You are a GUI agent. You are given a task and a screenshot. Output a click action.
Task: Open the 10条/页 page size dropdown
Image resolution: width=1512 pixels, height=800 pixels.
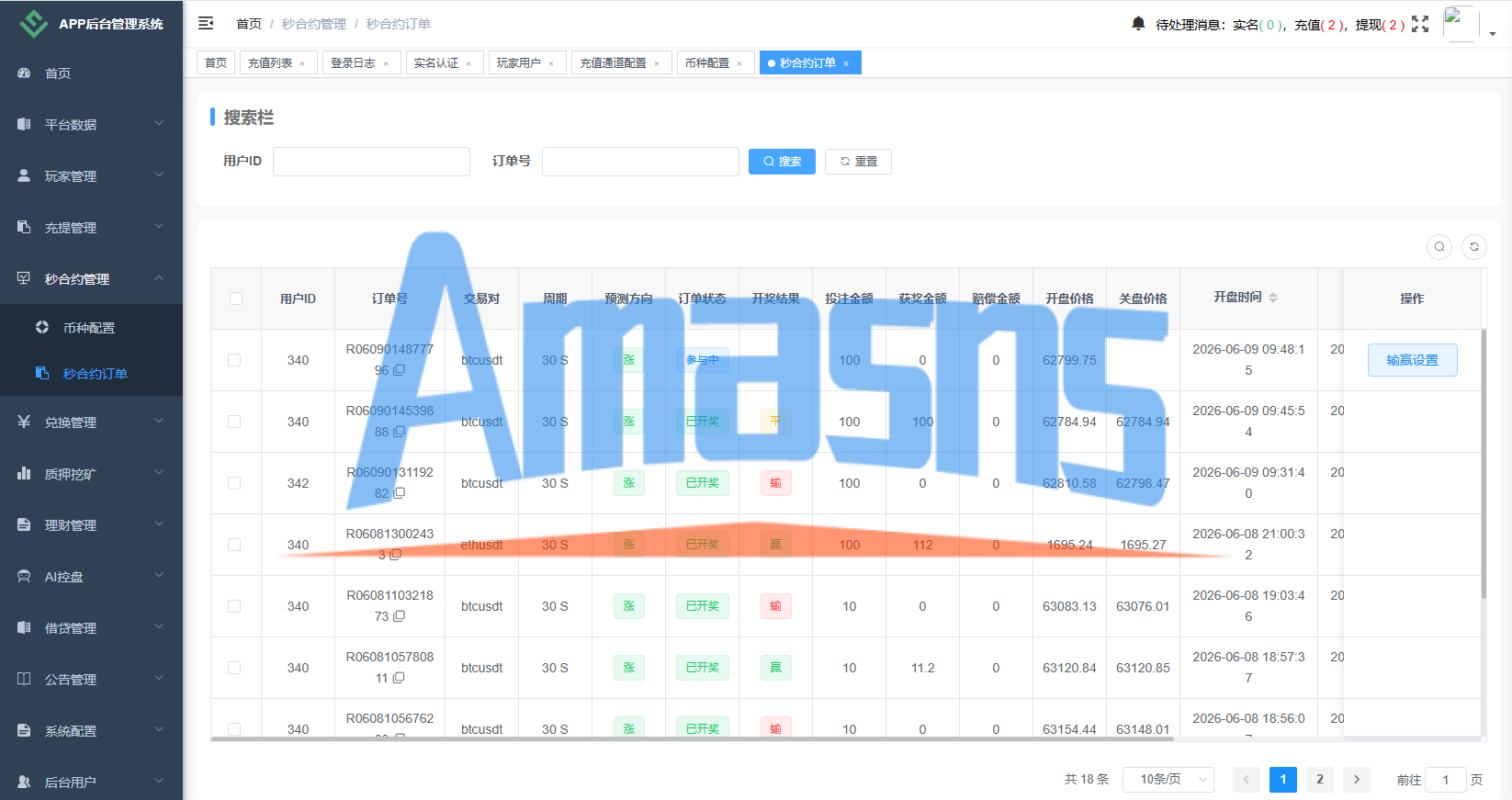click(1168, 780)
